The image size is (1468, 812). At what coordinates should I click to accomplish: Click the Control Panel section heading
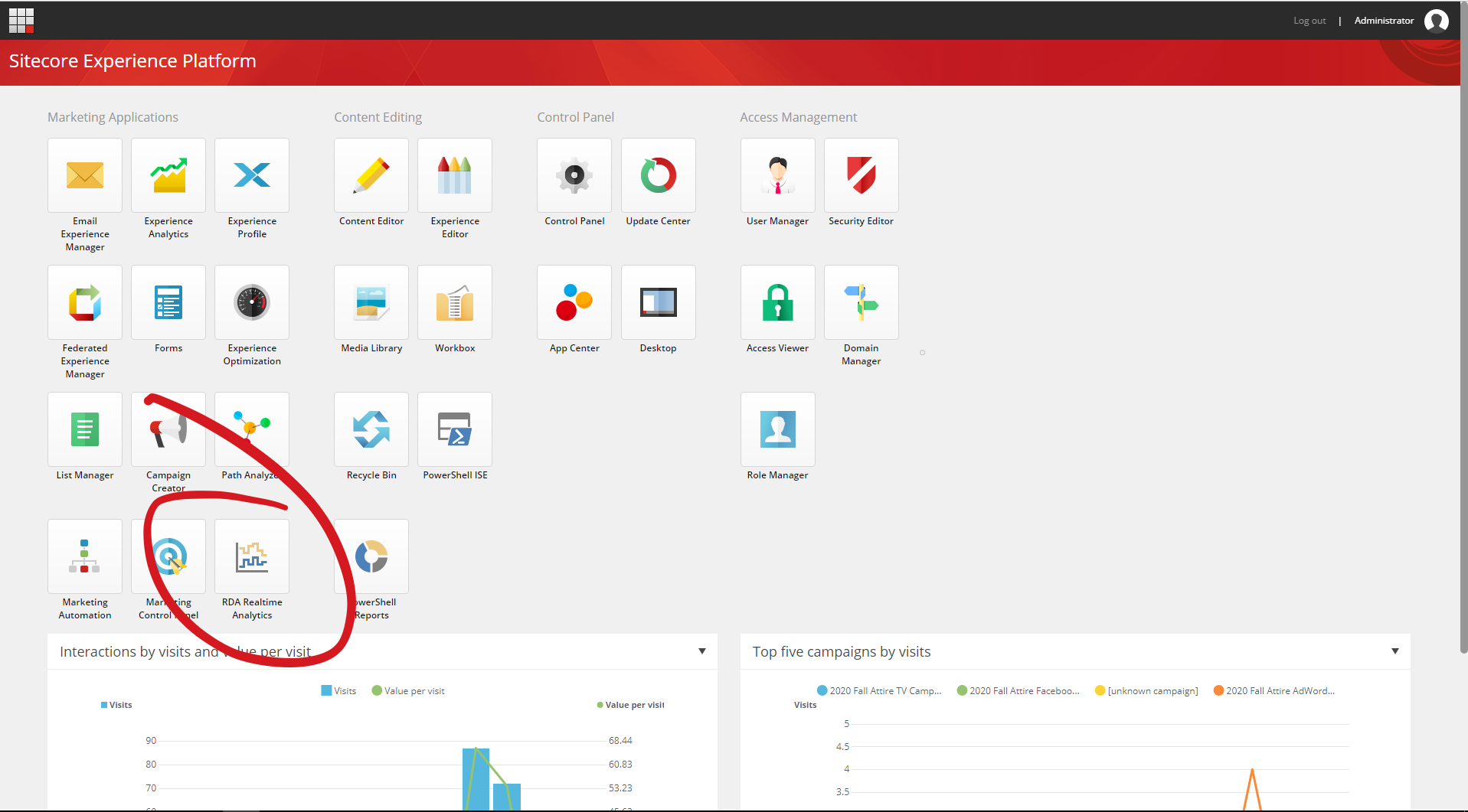point(575,117)
